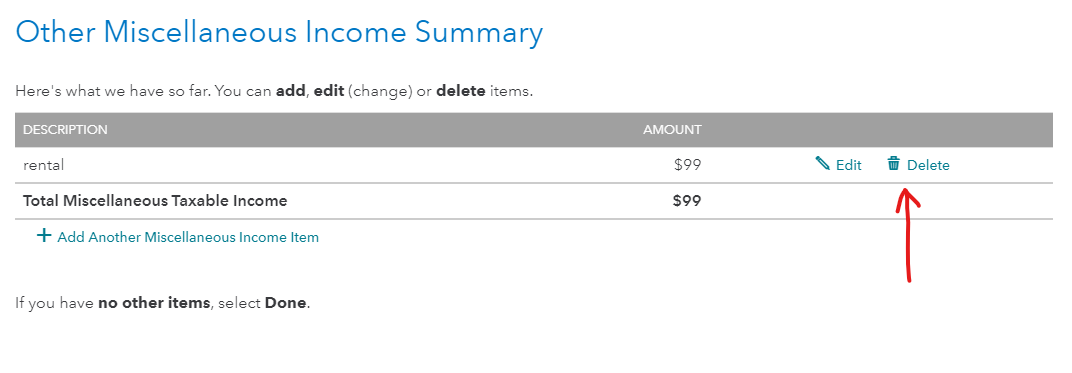Click the bold word Done in instructions

tap(286, 302)
